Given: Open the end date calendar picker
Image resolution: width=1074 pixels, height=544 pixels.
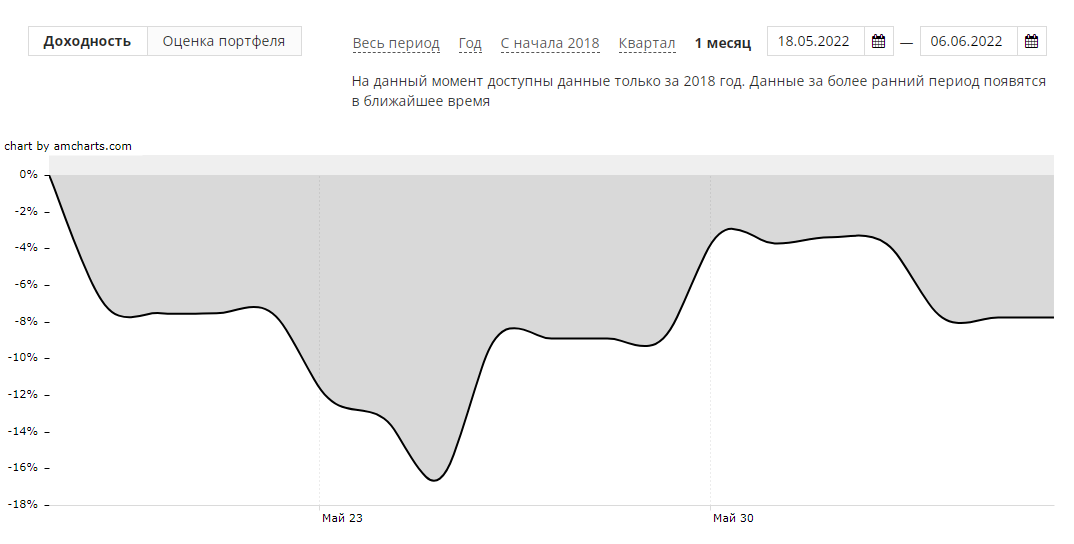Looking at the screenshot, I should tap(1032, 42).
